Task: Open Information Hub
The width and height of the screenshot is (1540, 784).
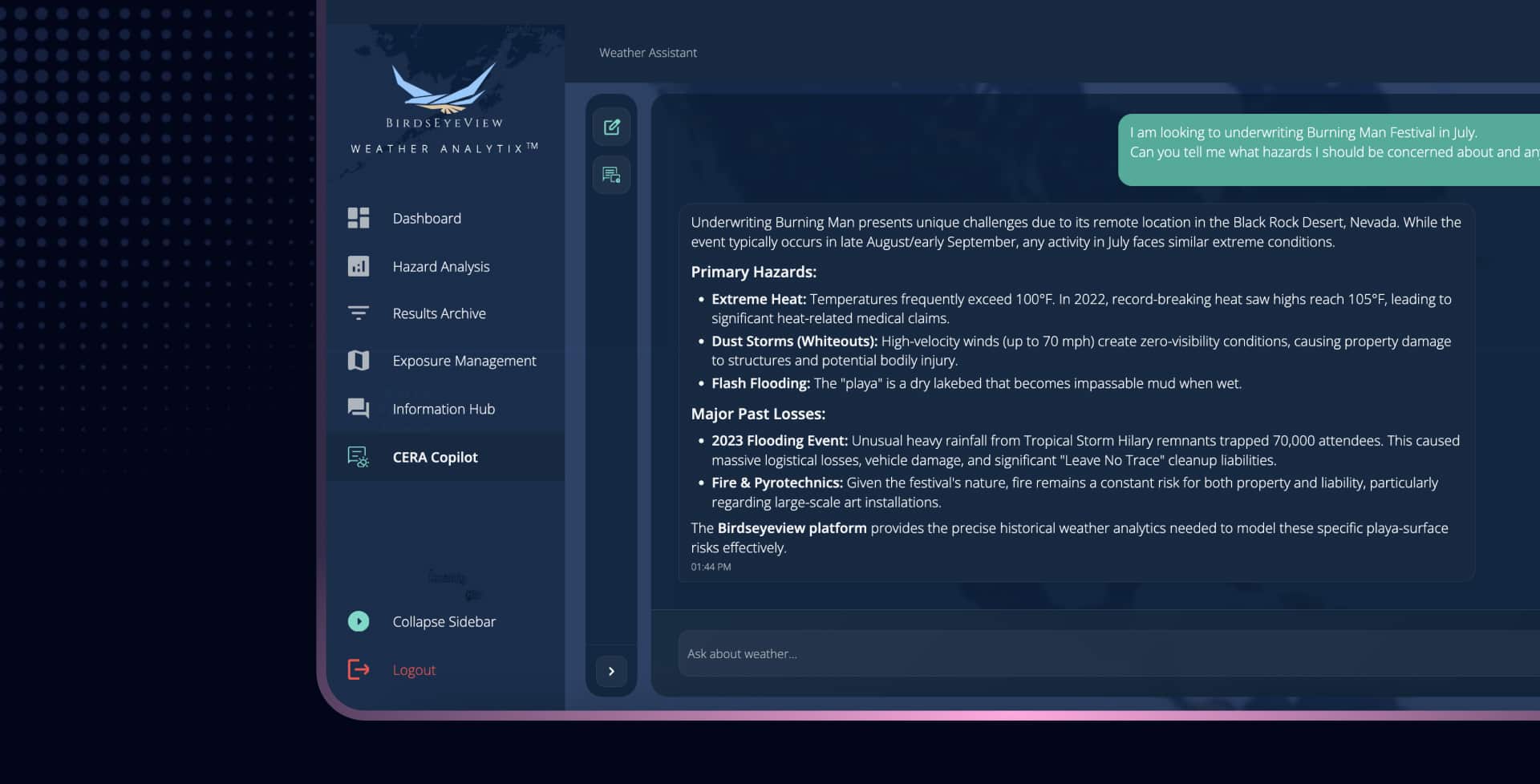Action: click(x=445, y=409)
